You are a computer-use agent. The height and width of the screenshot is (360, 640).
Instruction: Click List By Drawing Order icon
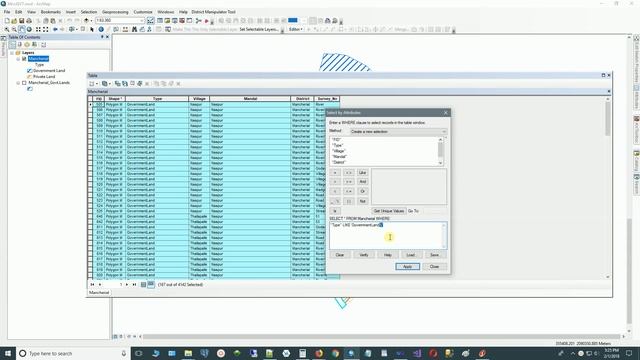click(x=12, y=44)
